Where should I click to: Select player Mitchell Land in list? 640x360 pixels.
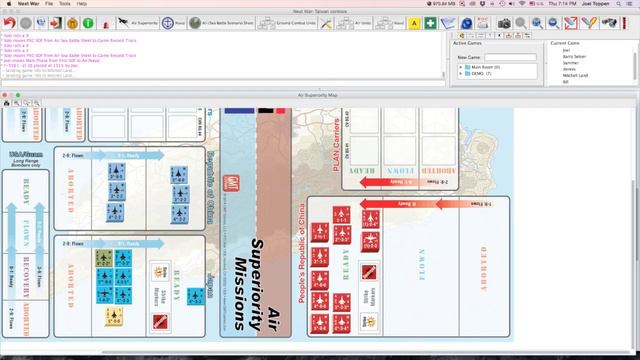click(x=575, y=76)
